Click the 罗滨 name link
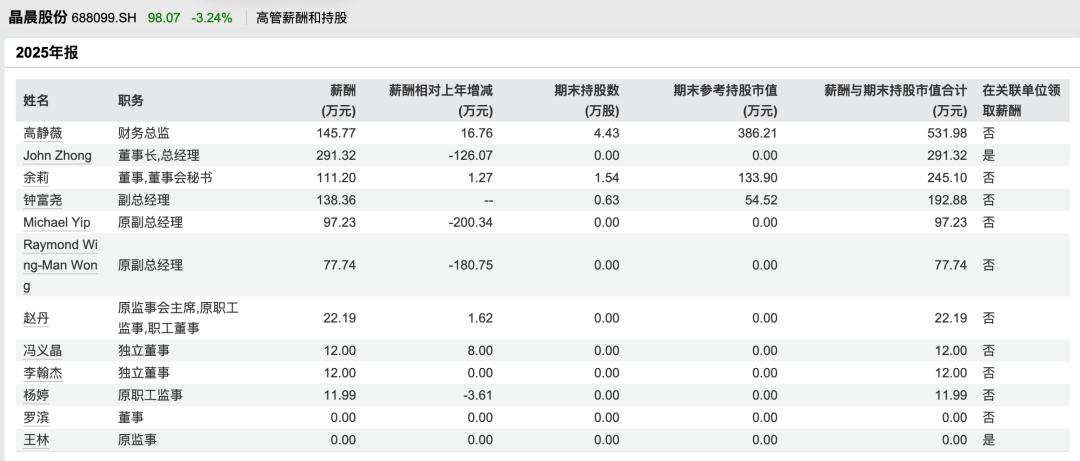The image size is (1080, 461). (x=36, y=418)
